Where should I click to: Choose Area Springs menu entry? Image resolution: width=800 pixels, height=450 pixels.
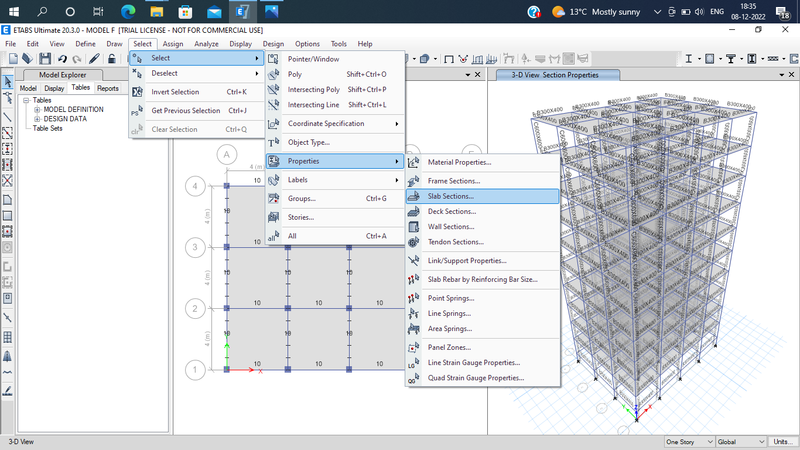pos(483,329)
